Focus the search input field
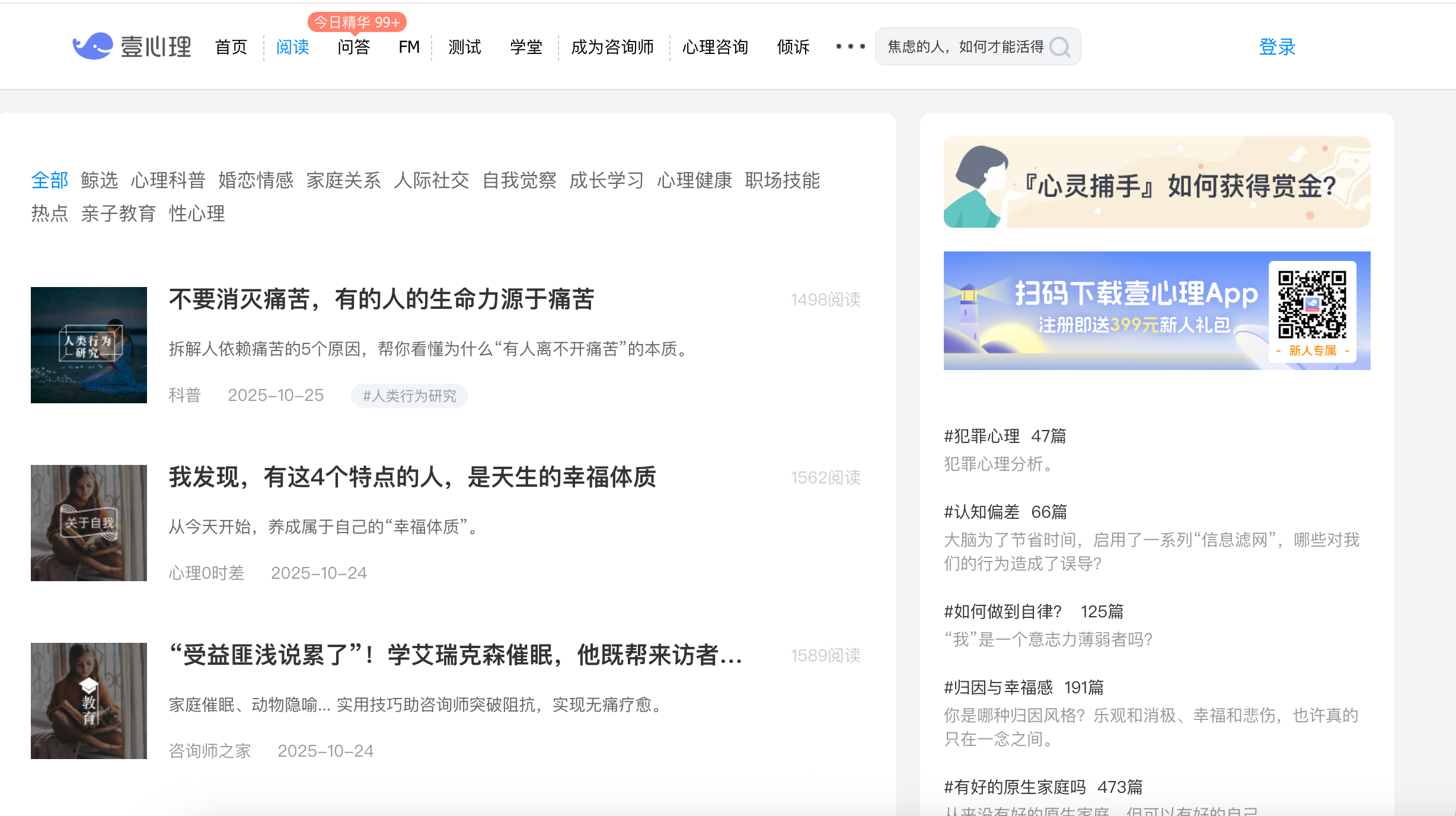 click(x=965, y=47)
